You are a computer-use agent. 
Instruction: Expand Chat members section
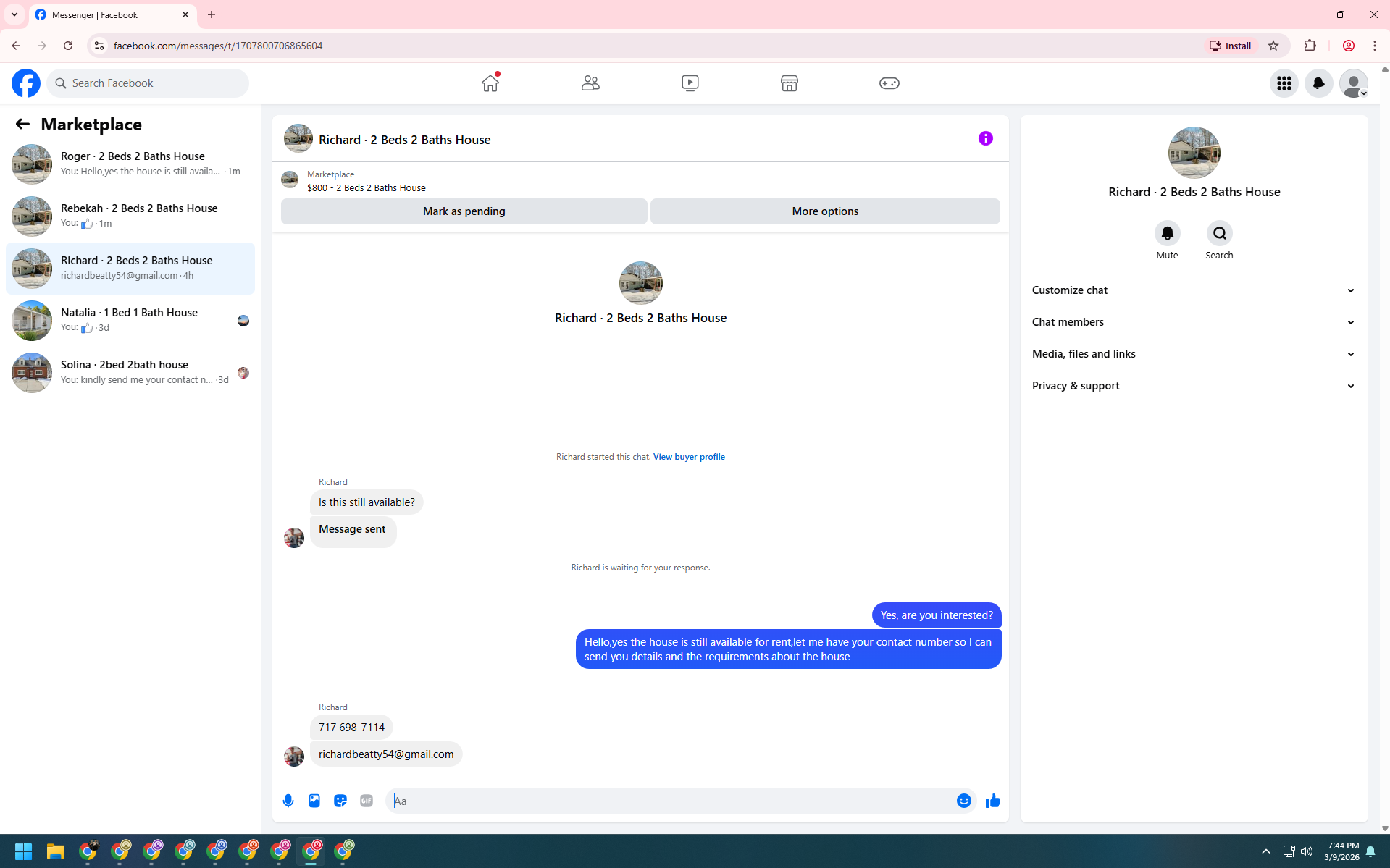1194,322
